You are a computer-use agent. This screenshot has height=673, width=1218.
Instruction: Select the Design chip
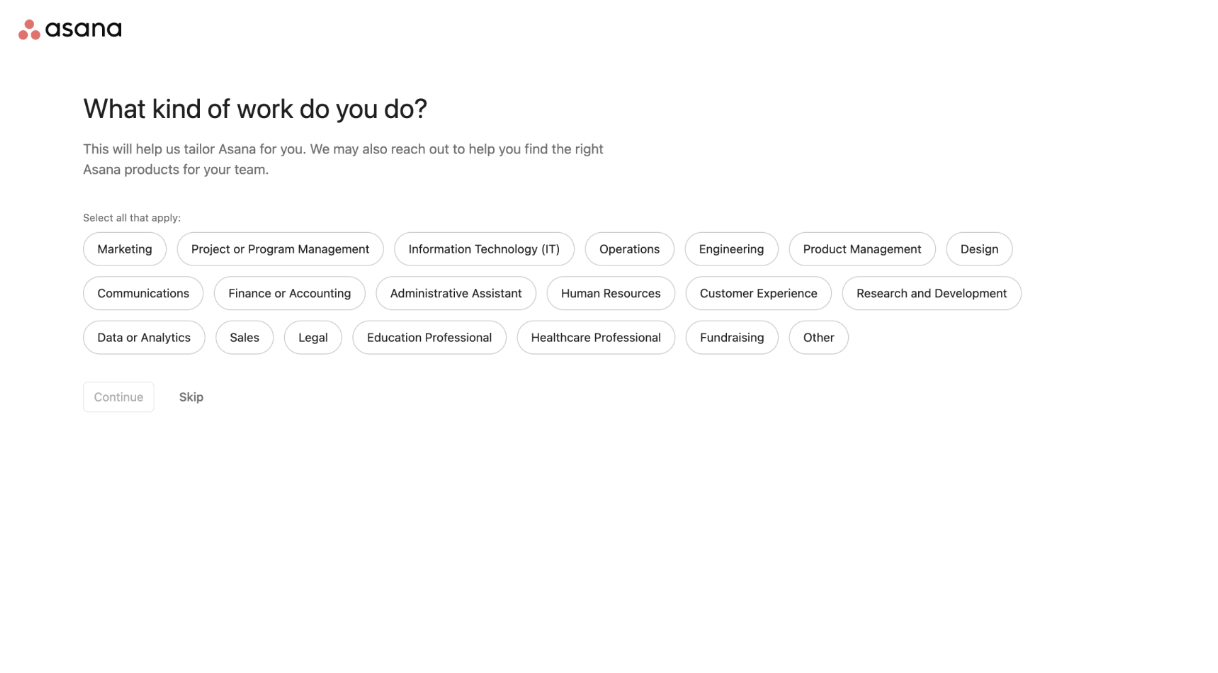point(979,249)
